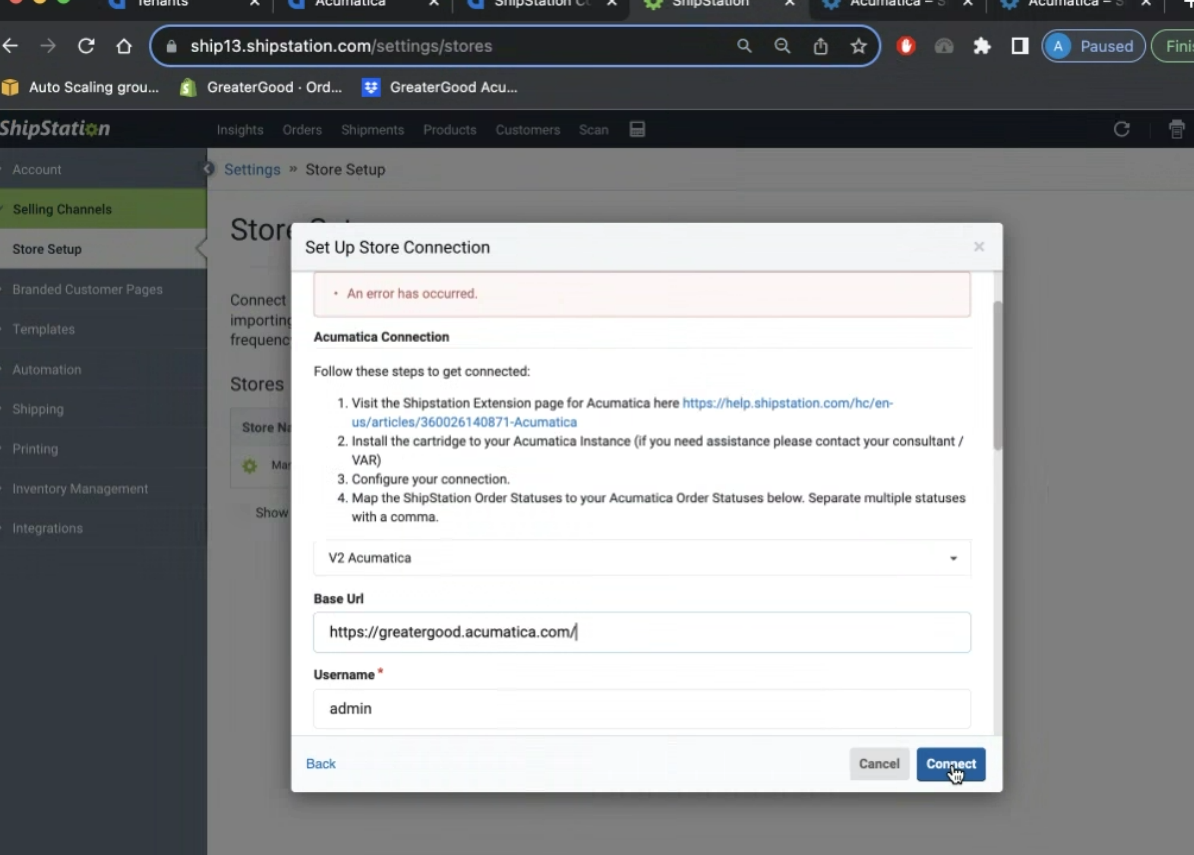1194x855 pixels.
Task: Click the calculator icon in ShipStation nav
Action: pyautogui.click(x=637, y=129)
